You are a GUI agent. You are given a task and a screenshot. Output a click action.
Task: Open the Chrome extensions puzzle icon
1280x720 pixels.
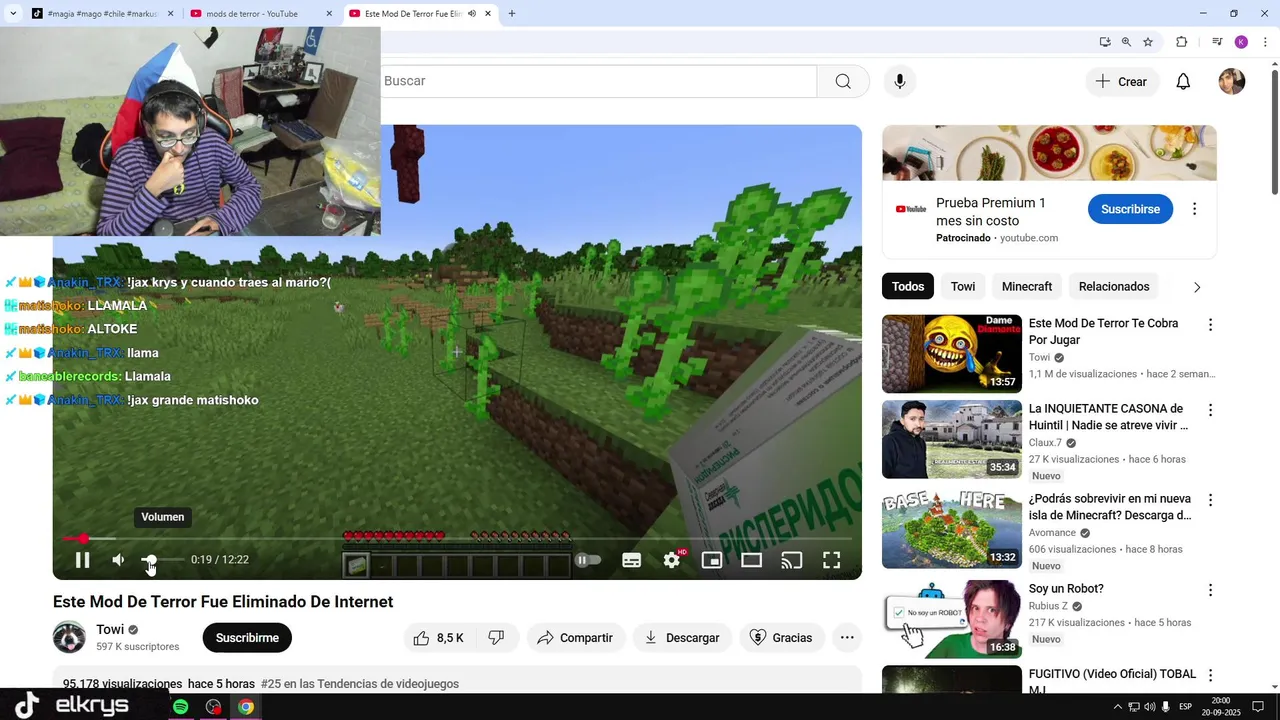[x=1181, y=42]
